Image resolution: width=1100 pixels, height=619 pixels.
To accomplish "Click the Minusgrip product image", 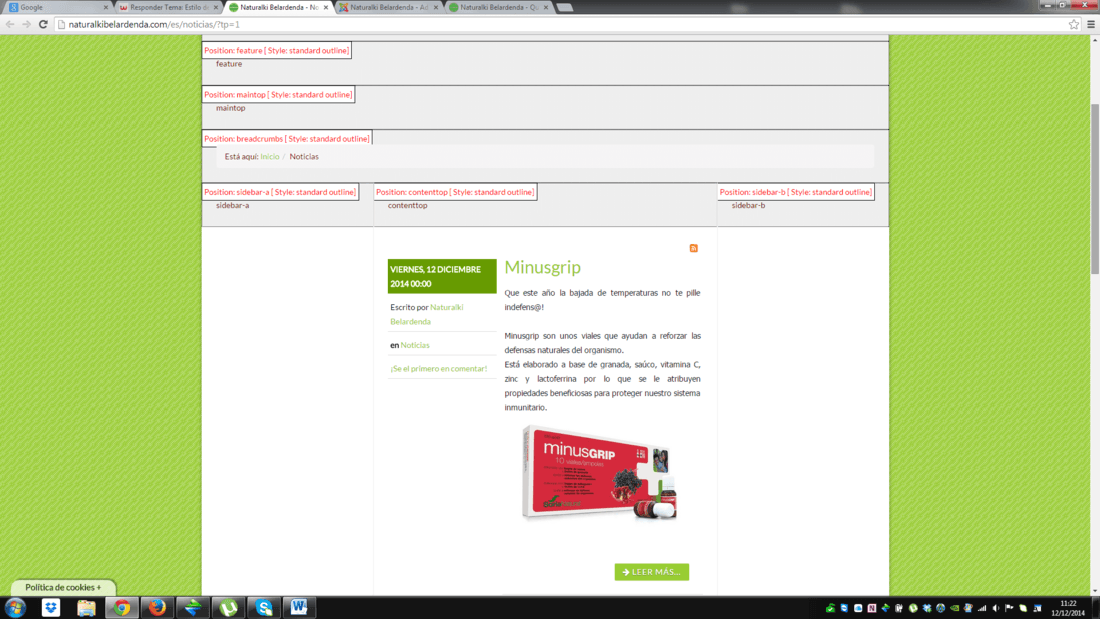I will click(x=599, y=473).
